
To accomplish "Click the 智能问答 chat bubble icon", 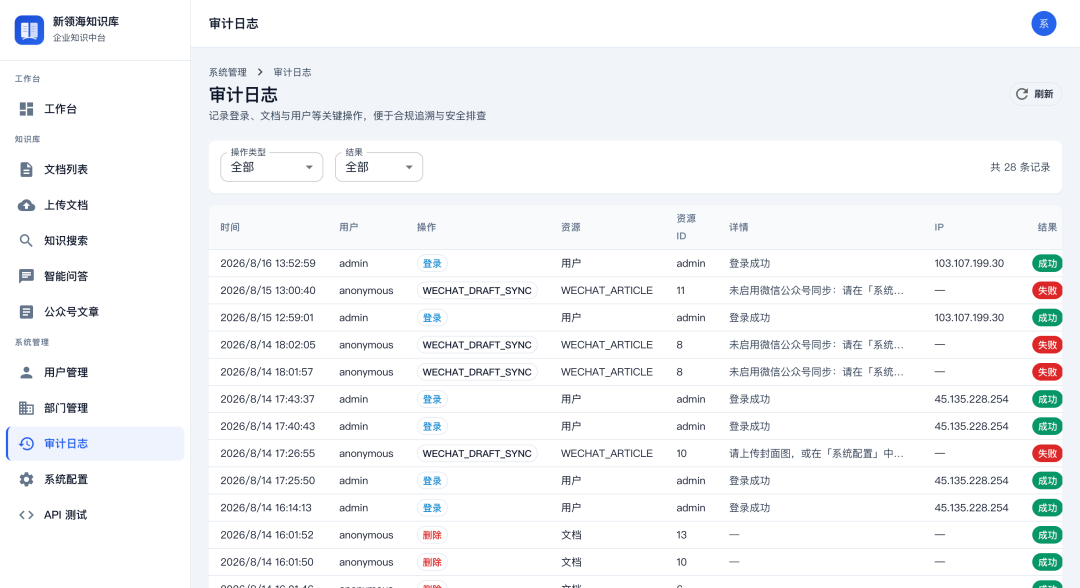I will pyautogui.click(x=26, y=276).
